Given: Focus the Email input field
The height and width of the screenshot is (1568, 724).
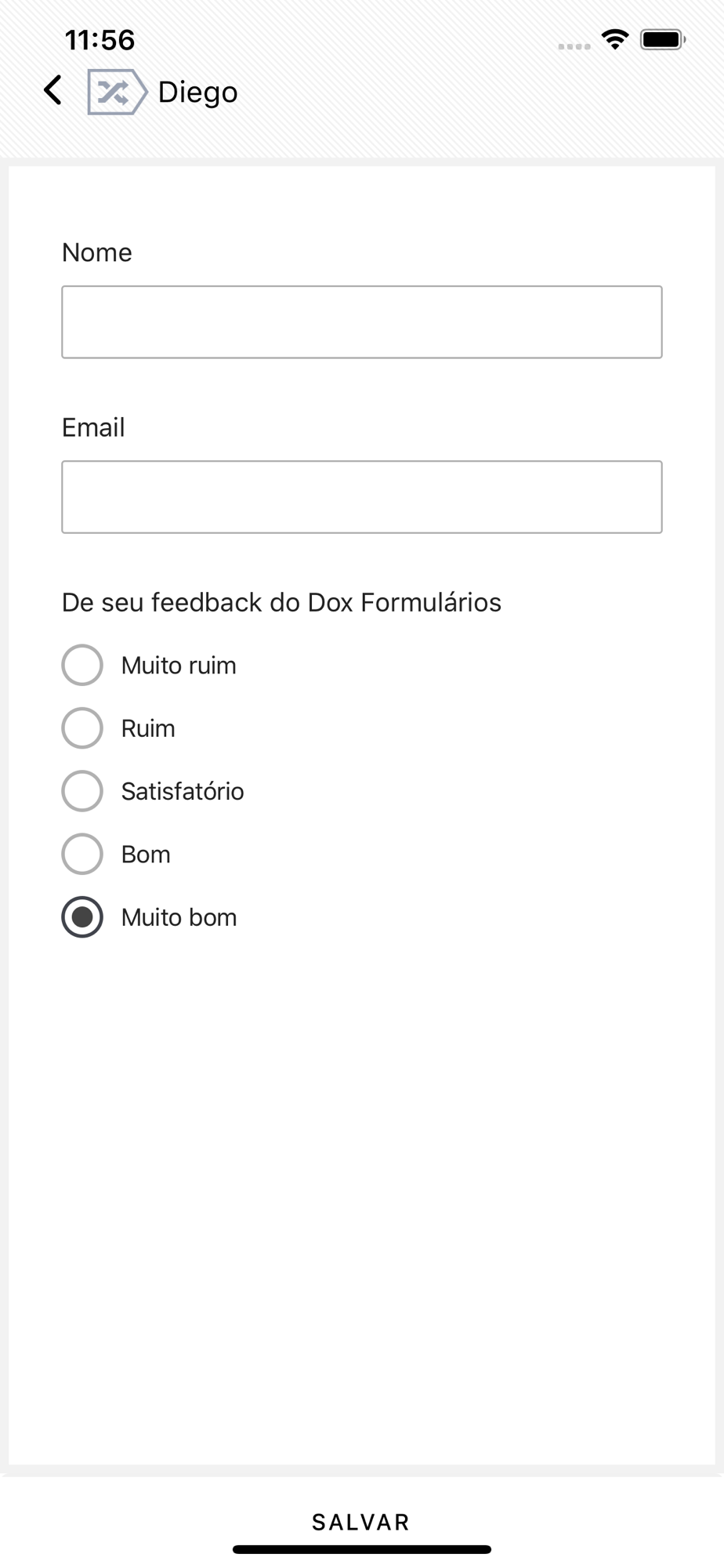Looking at the screenshot, I should pyautogui.click(x=362, y=497).
